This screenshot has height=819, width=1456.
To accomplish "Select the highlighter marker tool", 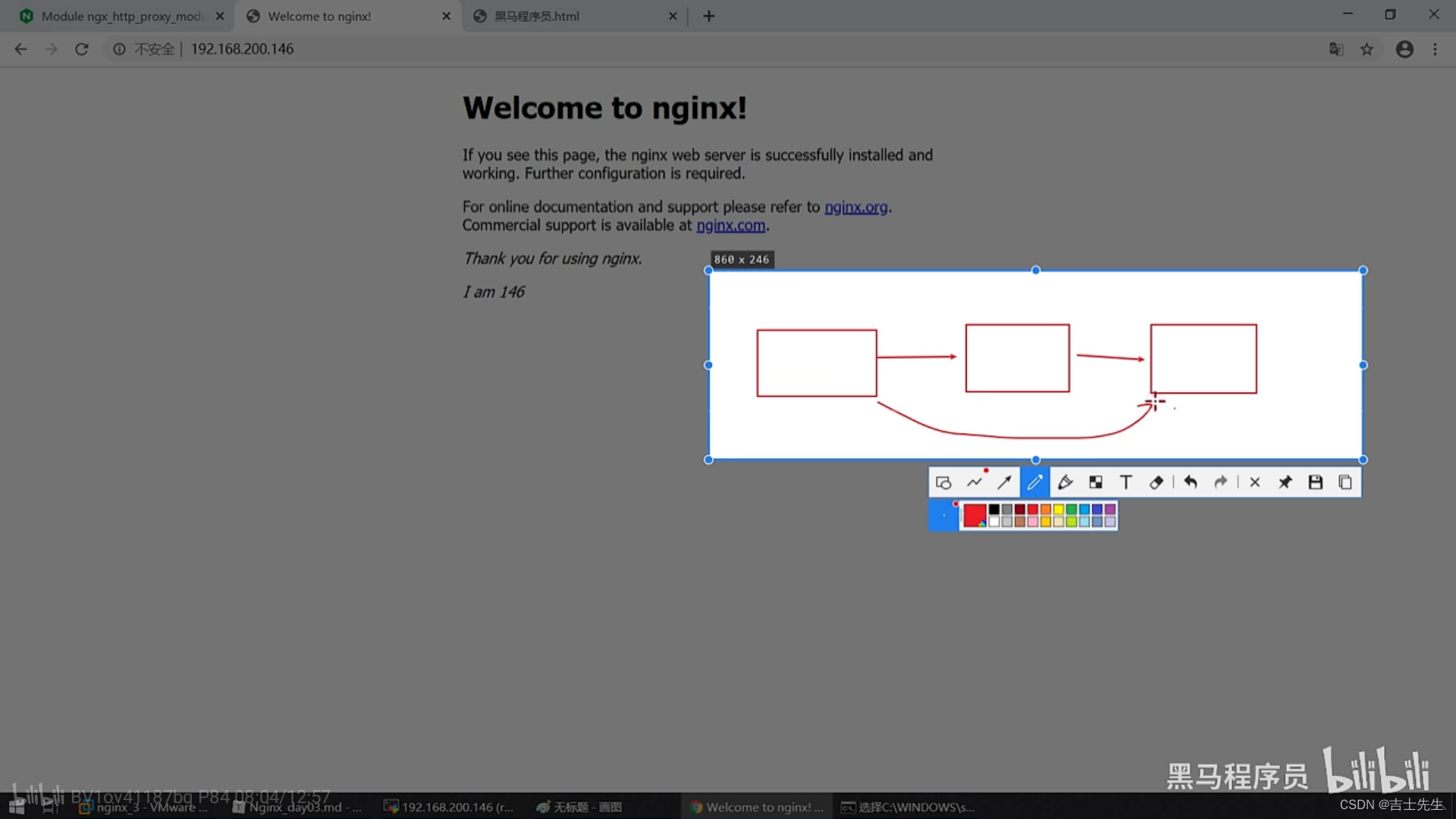I will coord(1065,482).
